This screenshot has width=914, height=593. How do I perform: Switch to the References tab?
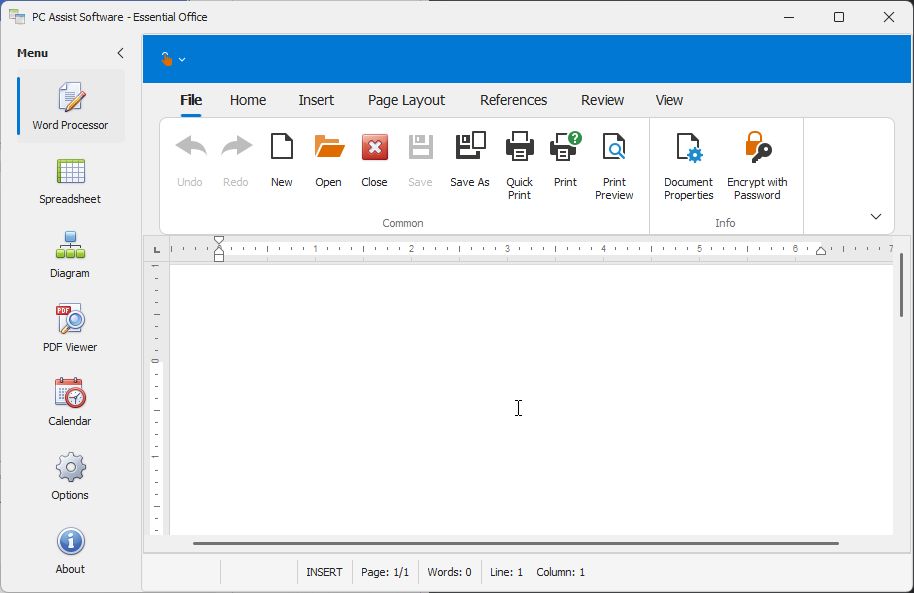pos(513,100)
